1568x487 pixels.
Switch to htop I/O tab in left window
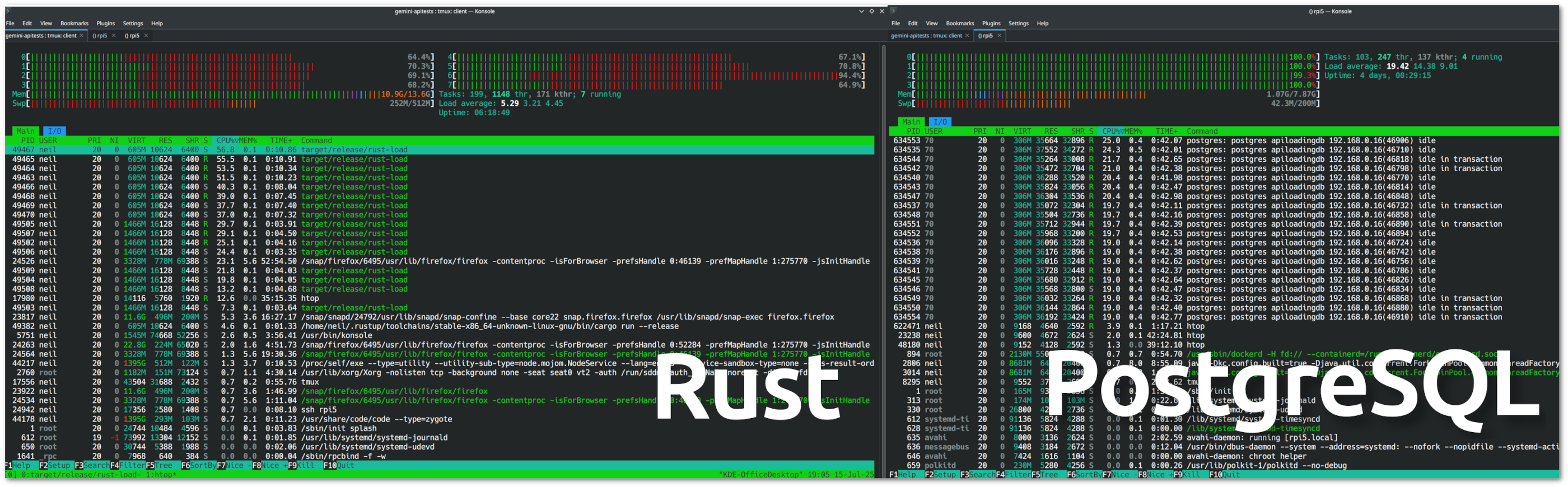tap(54, 131)
